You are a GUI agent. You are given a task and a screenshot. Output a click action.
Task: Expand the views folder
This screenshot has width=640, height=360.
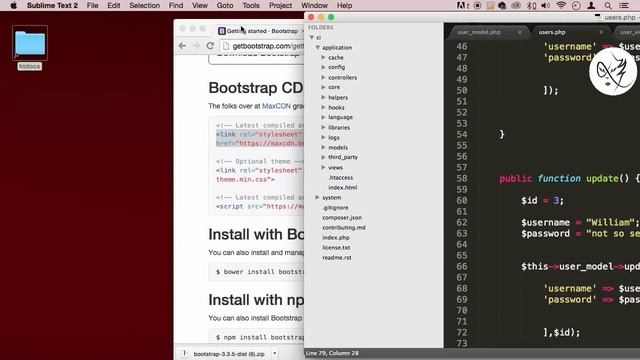pyautogui.click(x=323, y=168)
